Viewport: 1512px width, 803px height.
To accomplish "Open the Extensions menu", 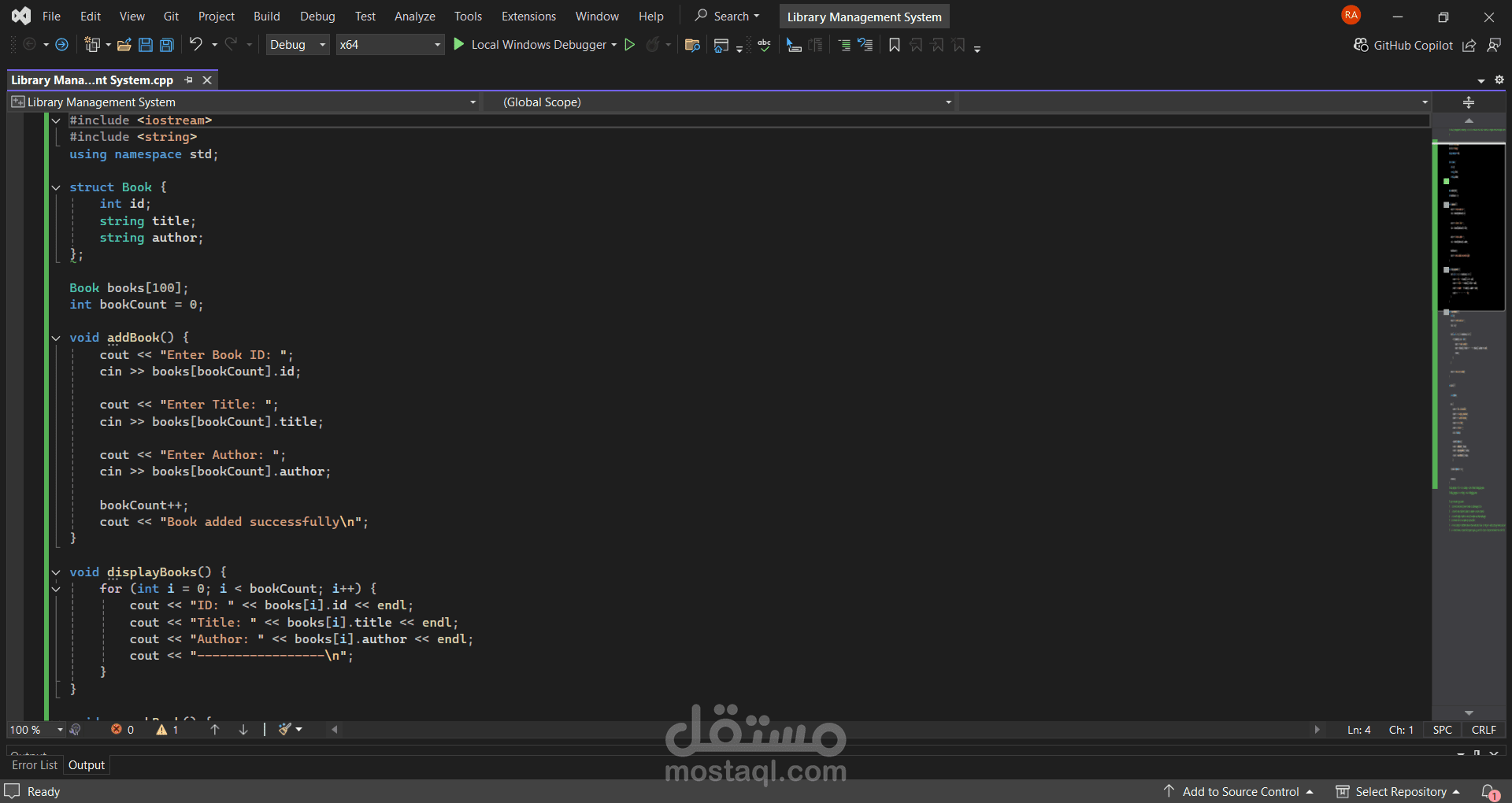I will 528,16.
